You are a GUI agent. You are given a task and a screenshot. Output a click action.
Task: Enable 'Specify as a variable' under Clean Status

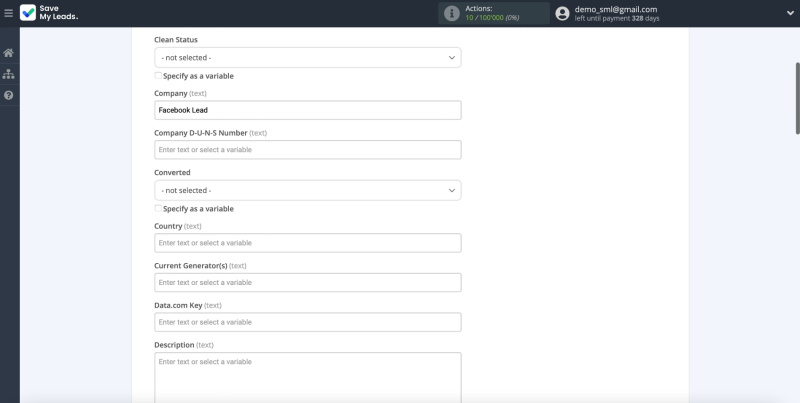(x=158, y=76)
